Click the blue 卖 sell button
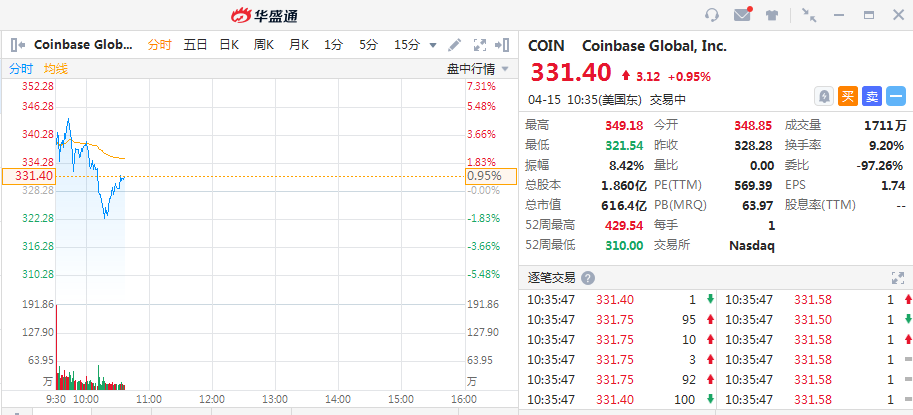 (872, 96)
